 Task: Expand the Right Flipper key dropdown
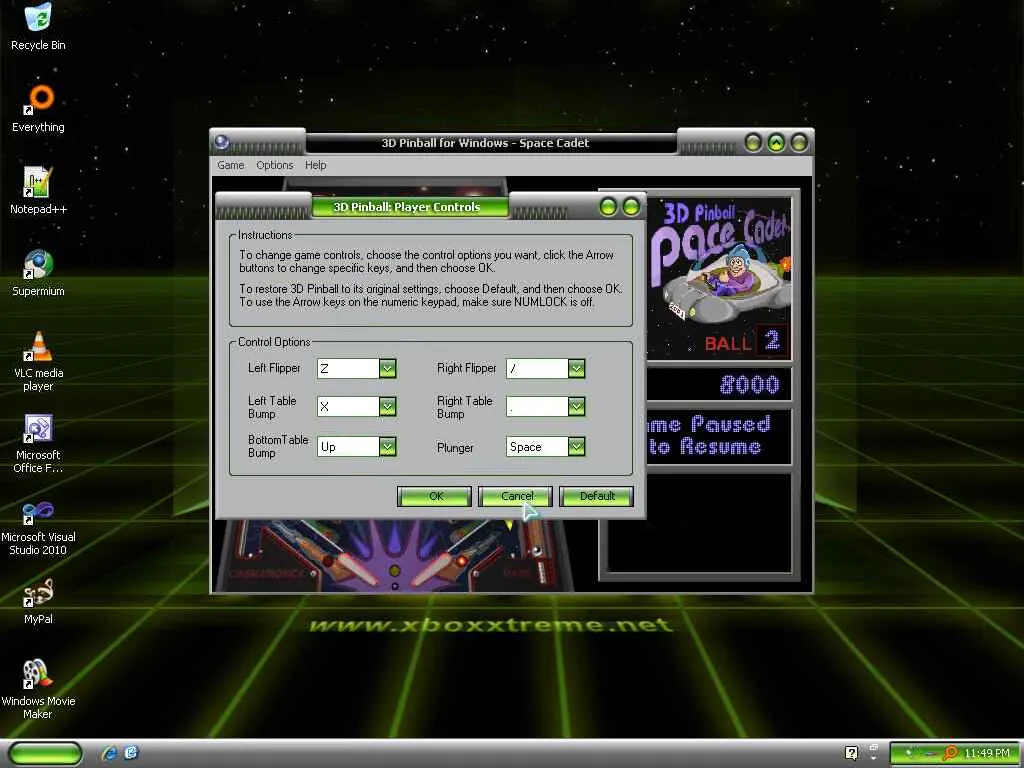[576, 369]
